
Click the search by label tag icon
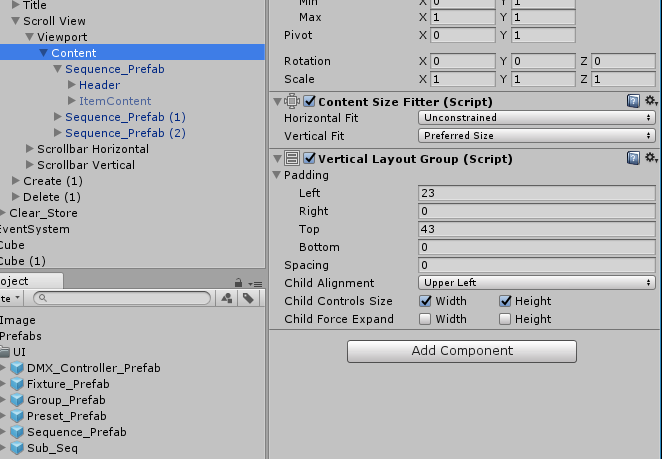[x=248, y=298]
